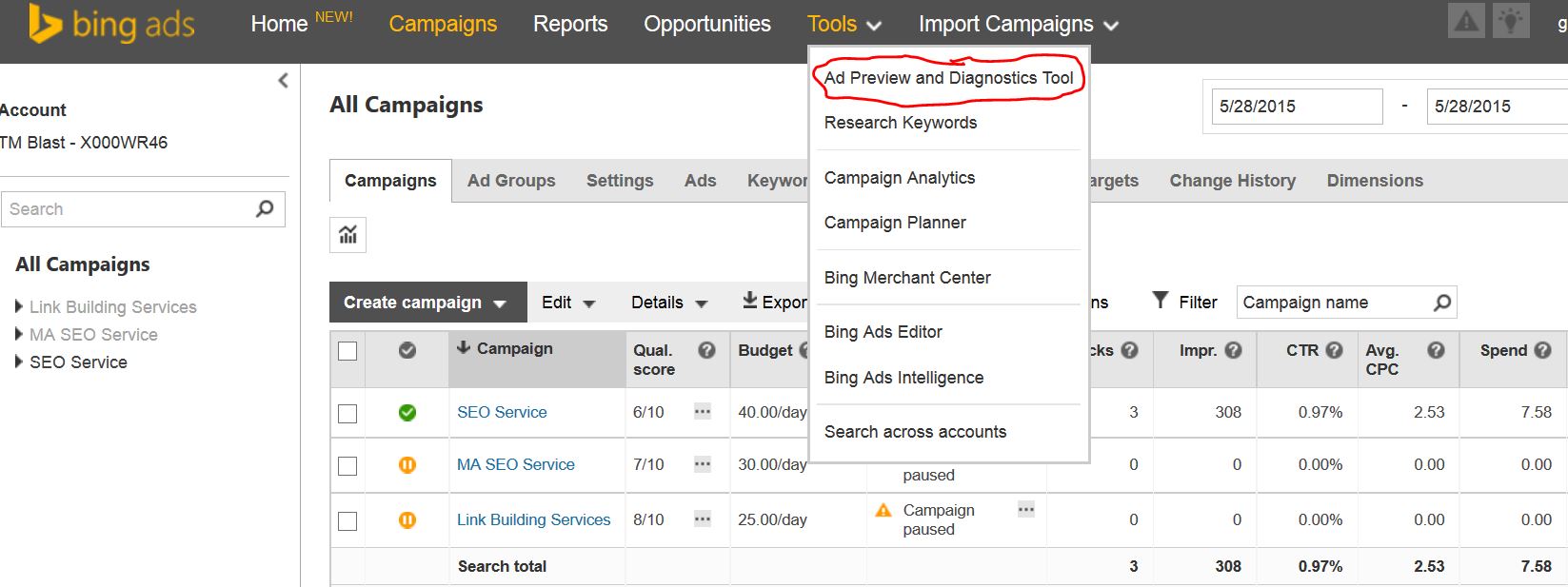The height and width of the screenshot is (587, 1568).
Task: Click the Bing Ads logo
Action: coord(111,24)
